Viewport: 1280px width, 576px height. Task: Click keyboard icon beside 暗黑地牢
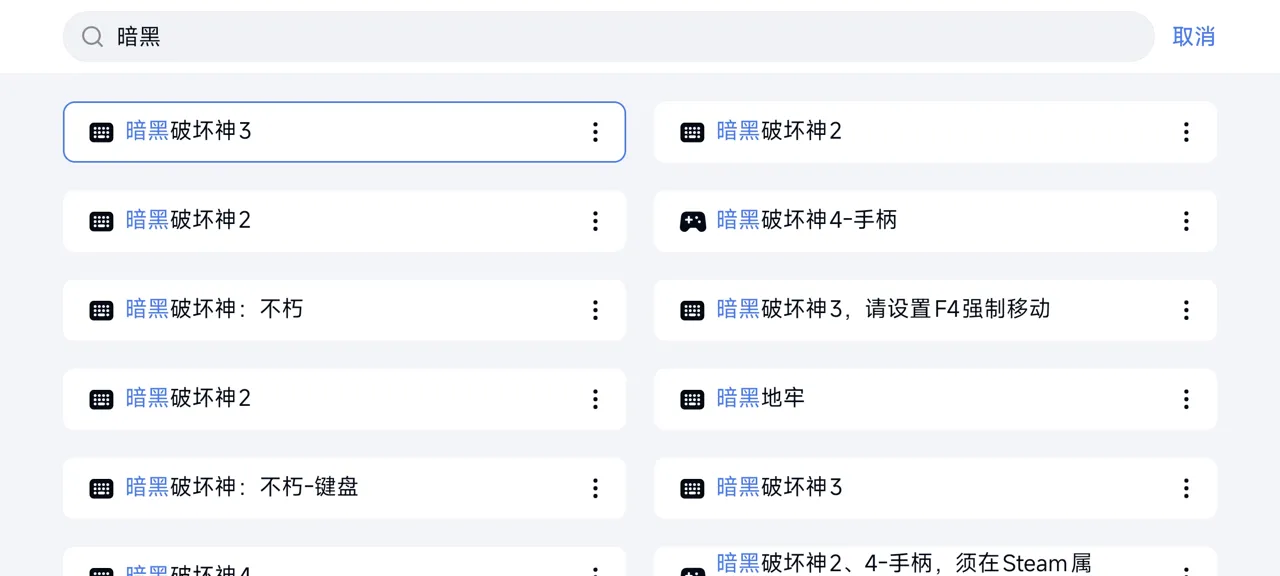[693, 399]
